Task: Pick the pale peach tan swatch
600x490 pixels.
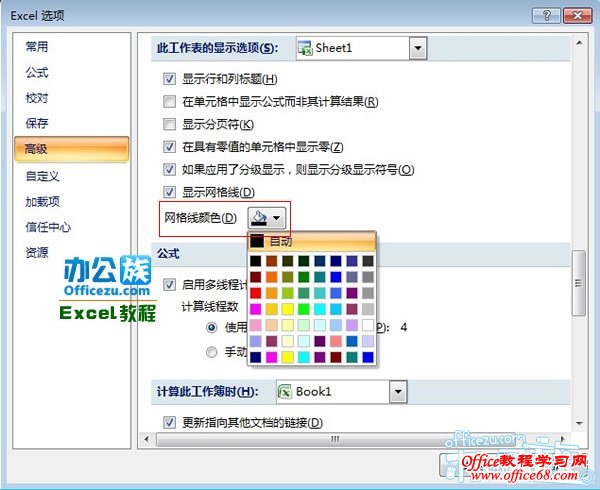Action: point(272,325)
